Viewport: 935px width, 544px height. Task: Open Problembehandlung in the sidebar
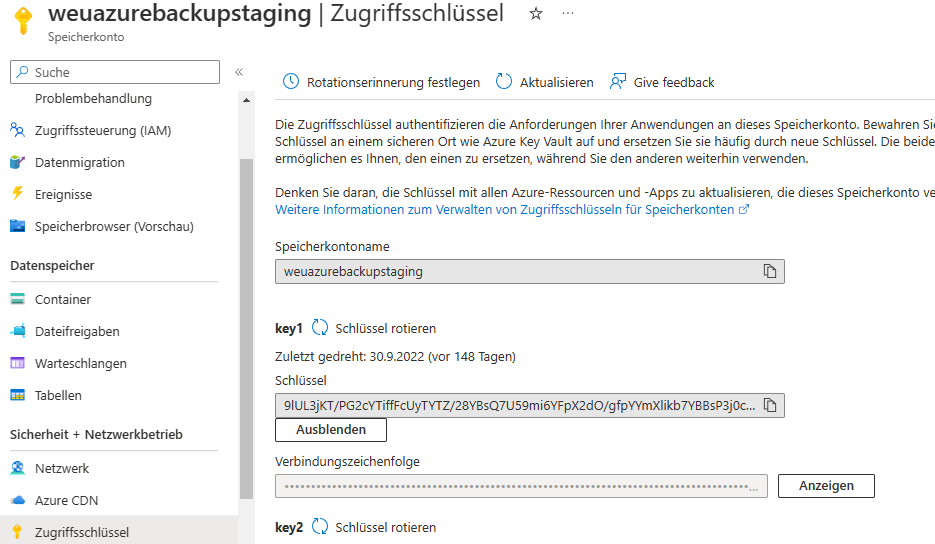(93, 98)
